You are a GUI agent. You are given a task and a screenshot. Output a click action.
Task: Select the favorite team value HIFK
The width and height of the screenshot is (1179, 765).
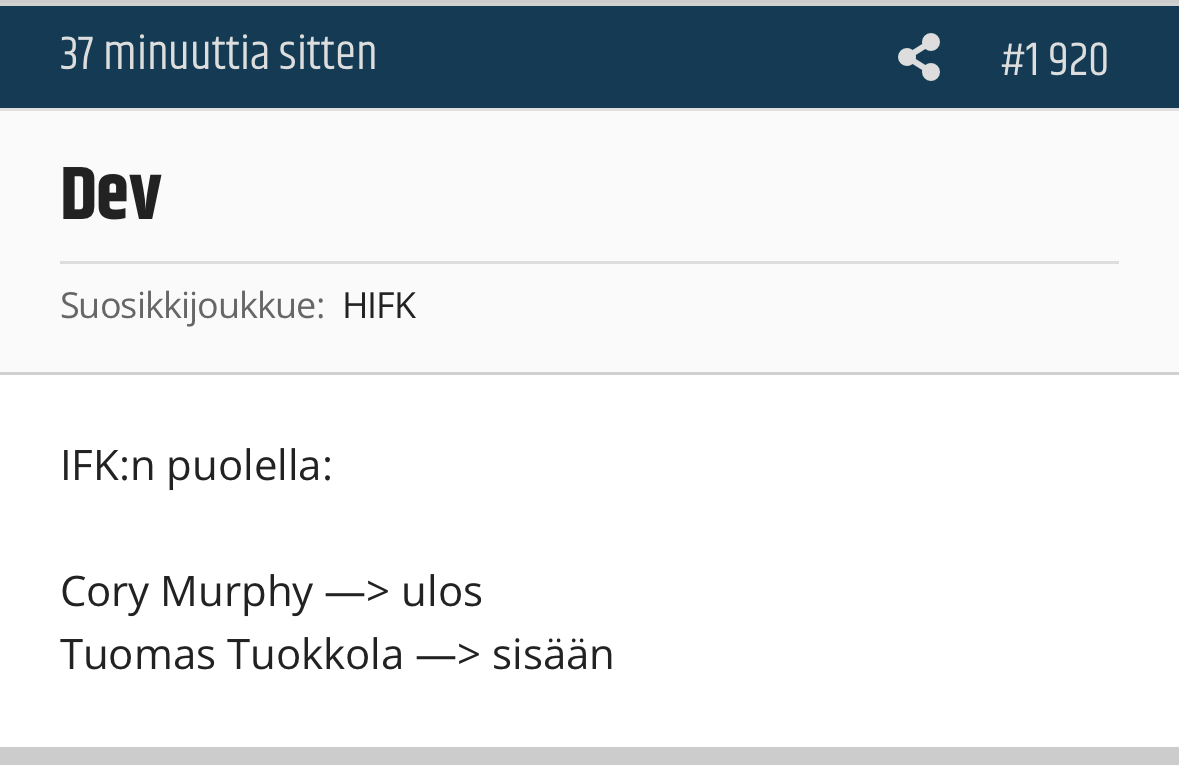click(379, 305)
